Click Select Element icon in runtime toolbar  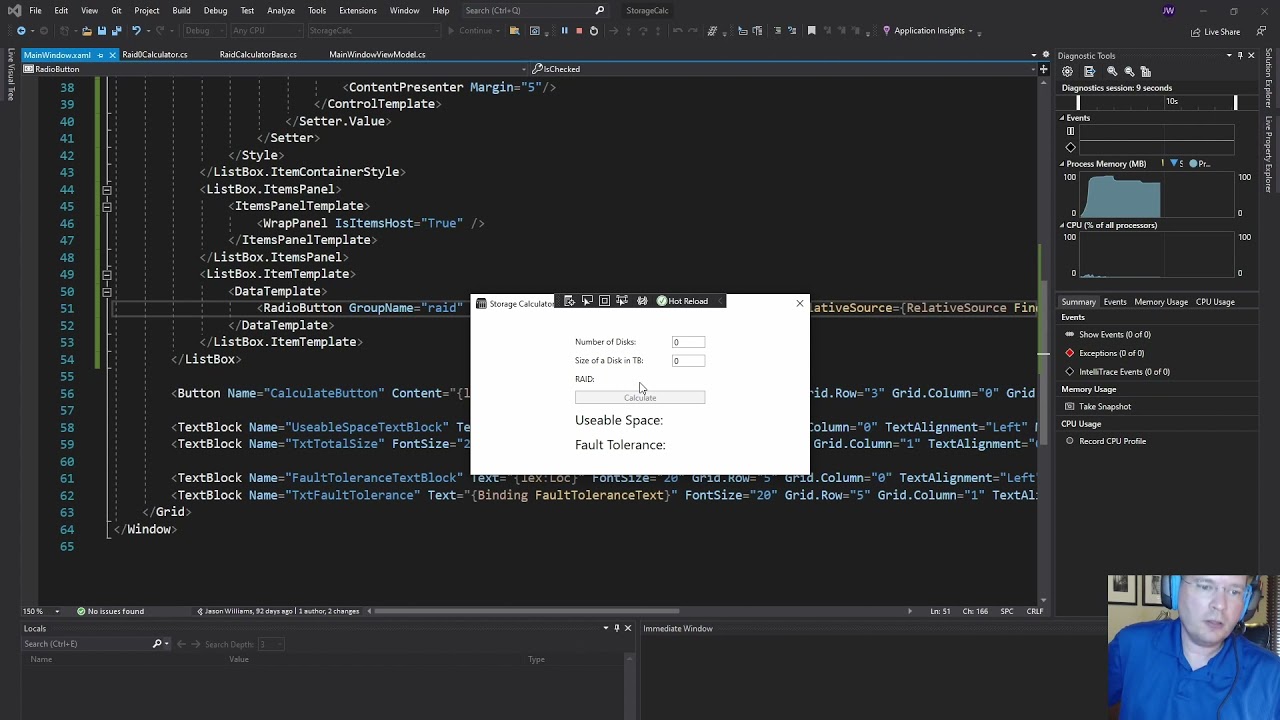[x=587, y=301]
